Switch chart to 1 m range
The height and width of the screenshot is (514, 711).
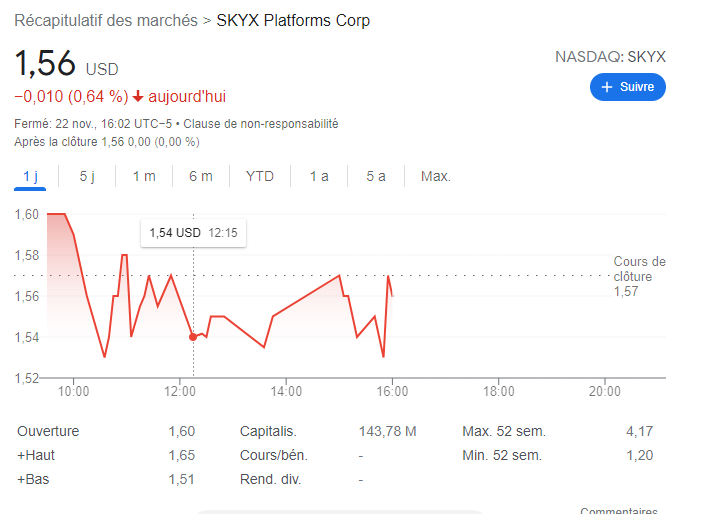[144, 176]
